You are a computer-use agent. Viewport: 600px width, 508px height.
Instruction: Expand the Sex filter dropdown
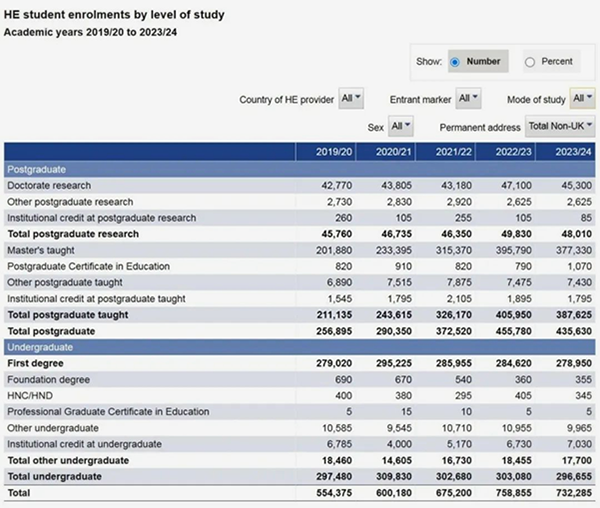401,127
